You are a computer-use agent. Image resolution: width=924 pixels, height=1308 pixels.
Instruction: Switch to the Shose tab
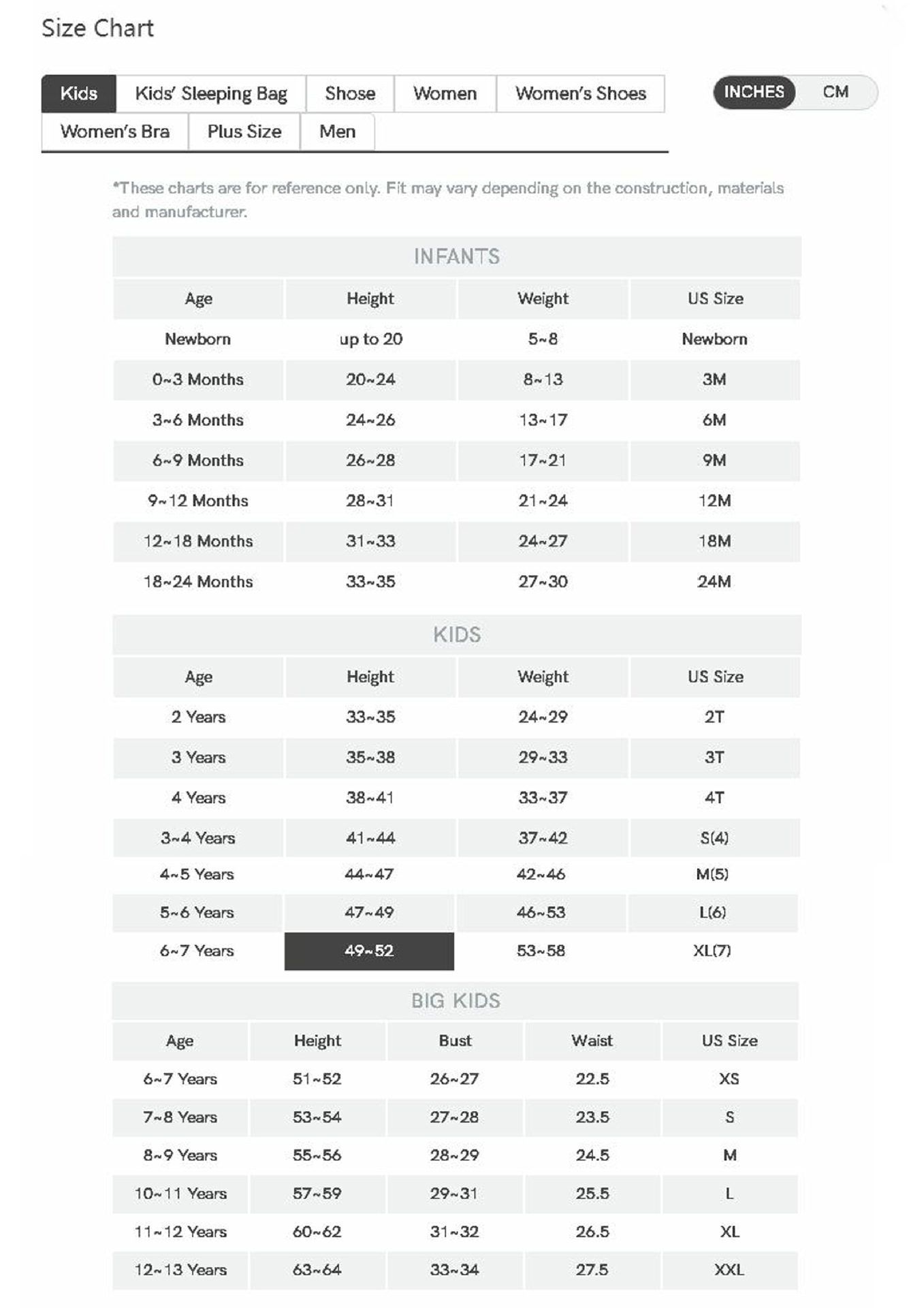click(x=350, y=93)
